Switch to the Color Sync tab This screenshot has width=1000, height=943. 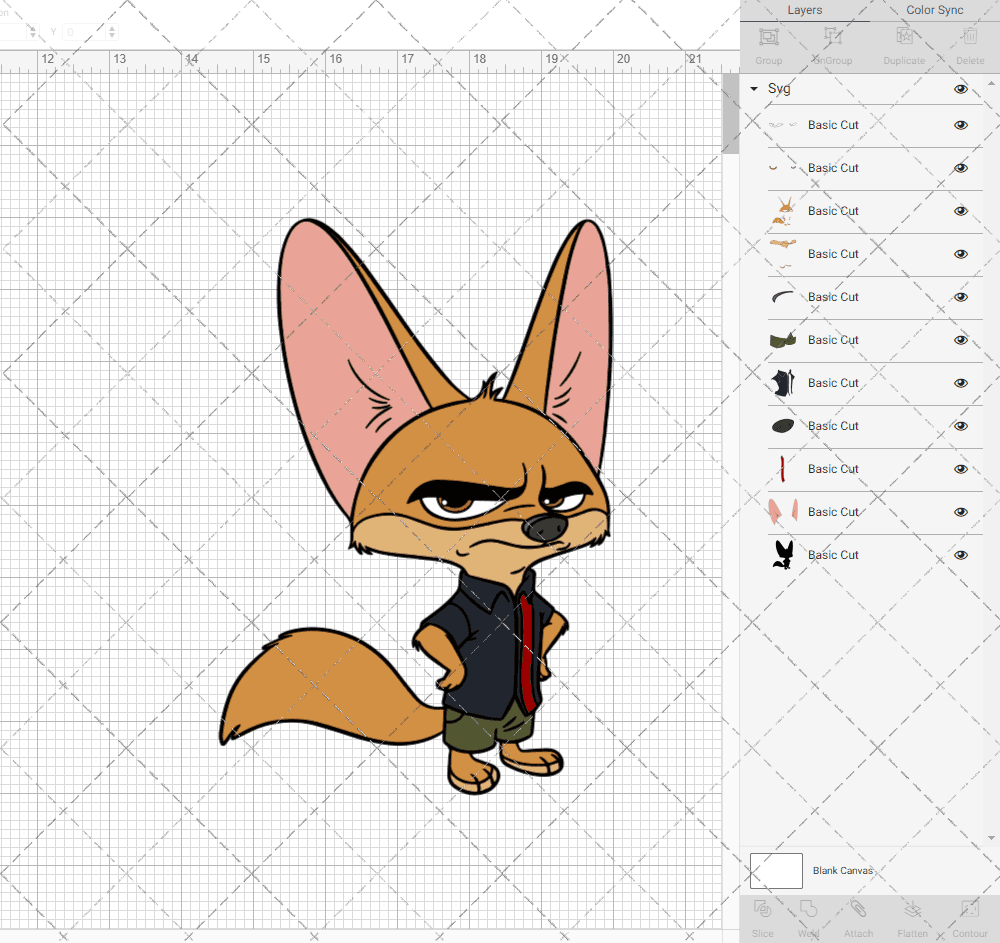point(934,10)
